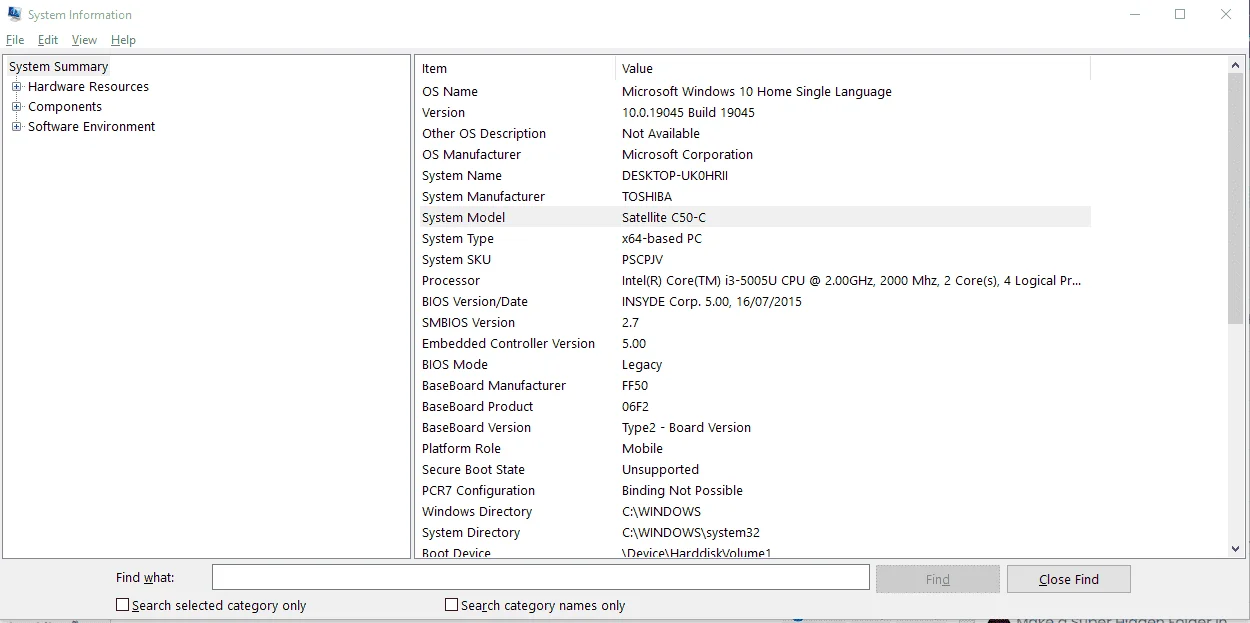
Task: Select the BIOS Mode row
Action: (753, 365)
